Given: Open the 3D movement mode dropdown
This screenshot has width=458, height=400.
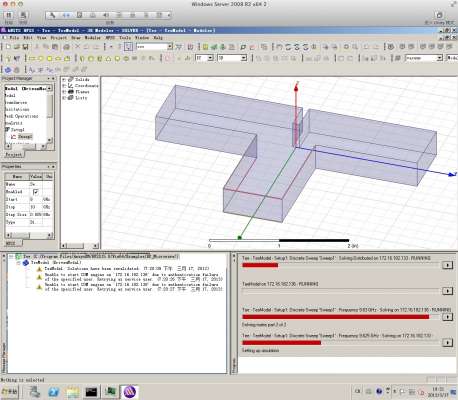Looking at the screenshot, I should pyautogui.click(x=244, y=58).
